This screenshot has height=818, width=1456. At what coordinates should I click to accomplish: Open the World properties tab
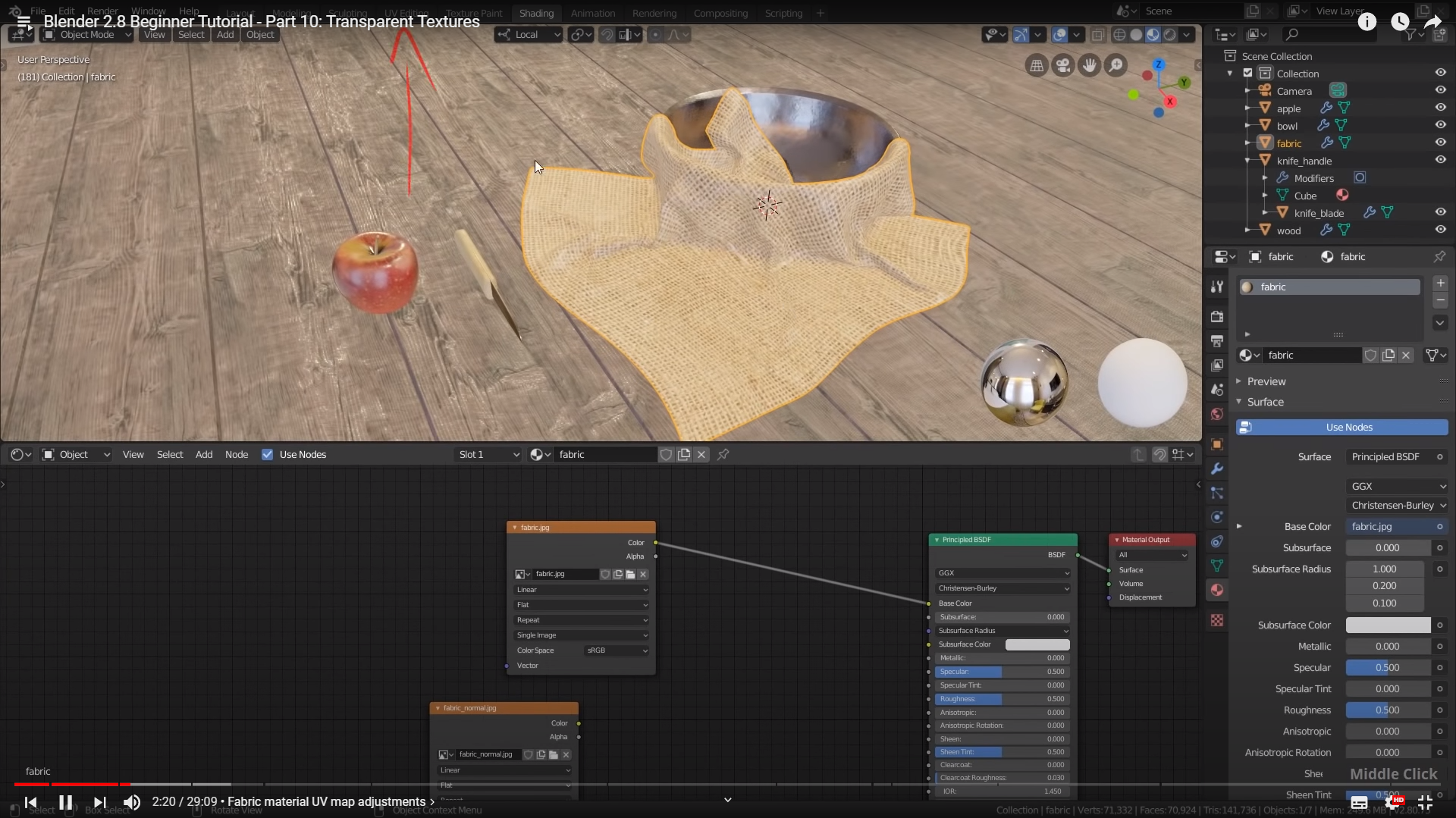pos(1217,414)
